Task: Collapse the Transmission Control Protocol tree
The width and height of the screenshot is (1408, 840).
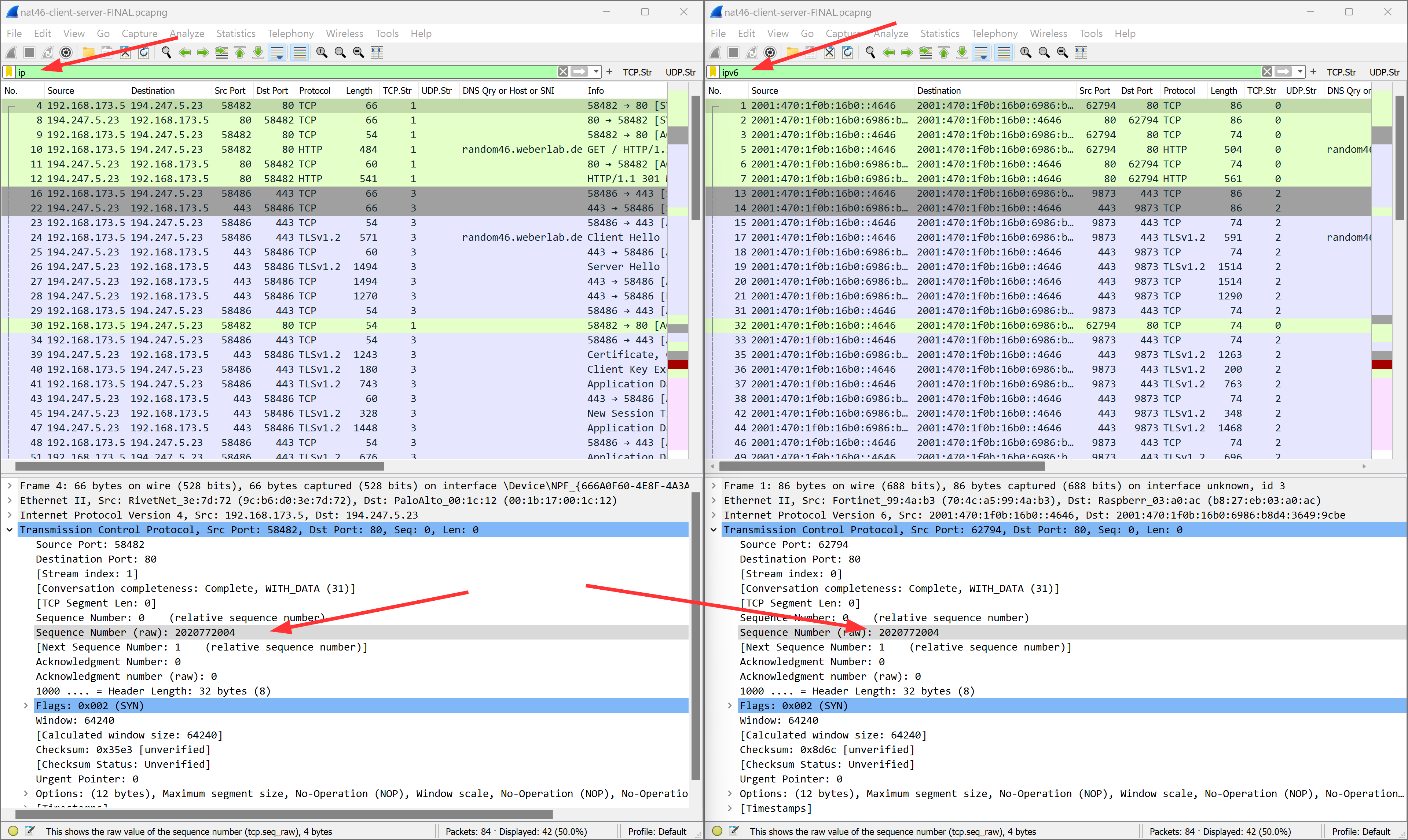Action: pyautogui.click(x=9, y=529)
